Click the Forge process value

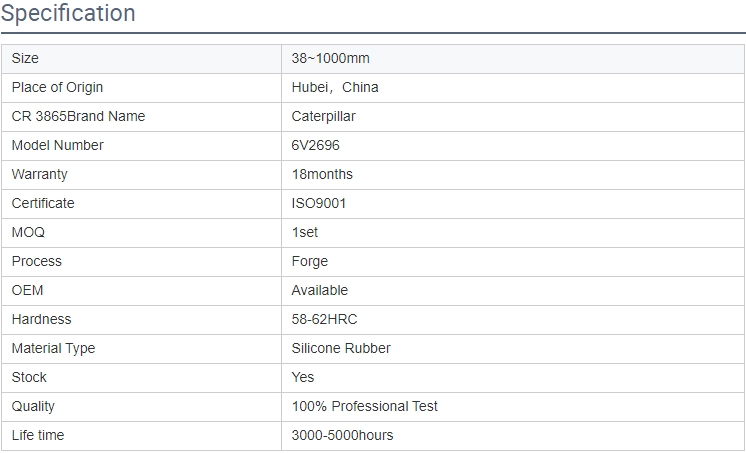coord(310,262)
